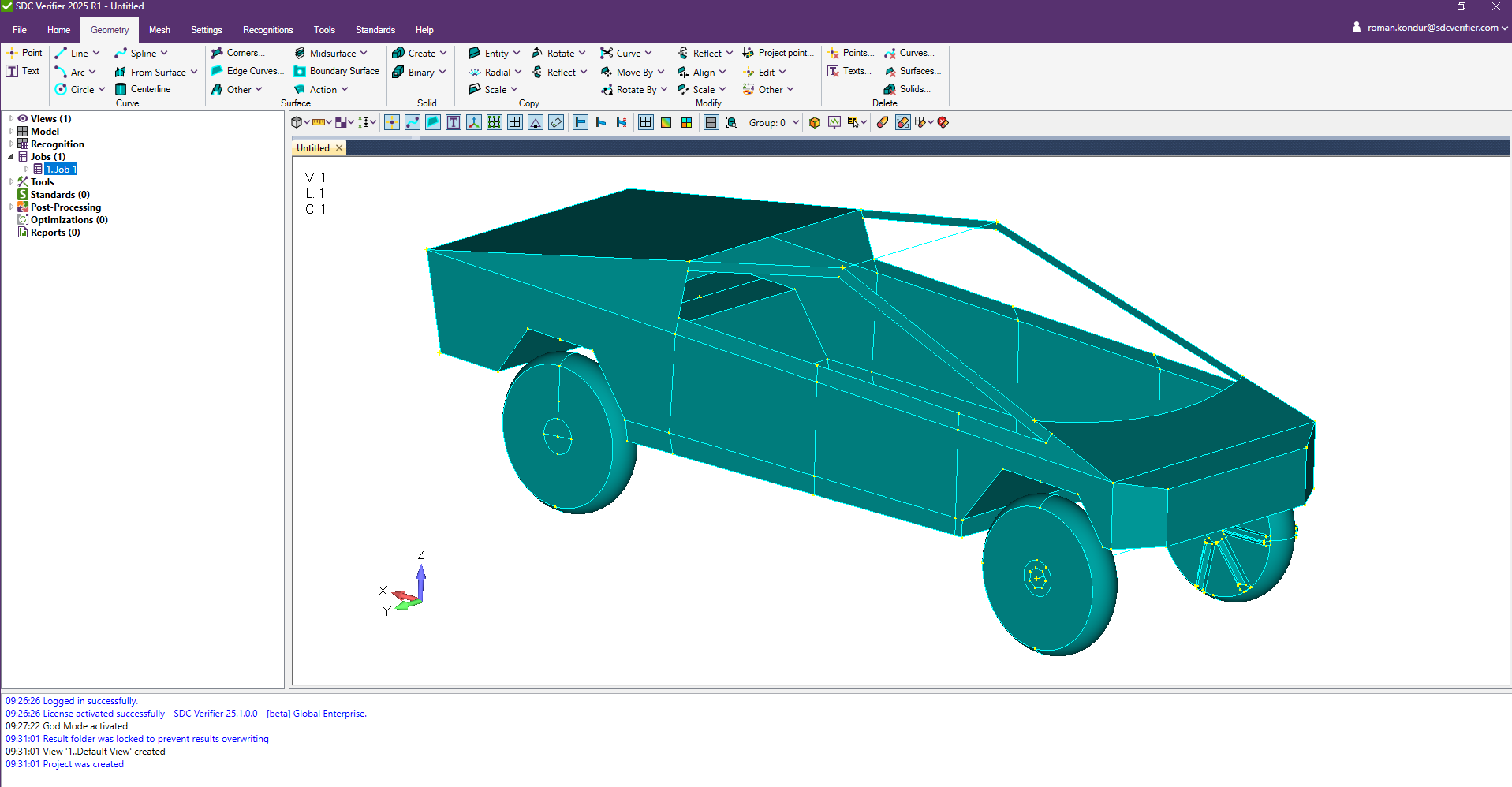Open Delete Curves dialog
The image size is (1512, 787).
909,53
